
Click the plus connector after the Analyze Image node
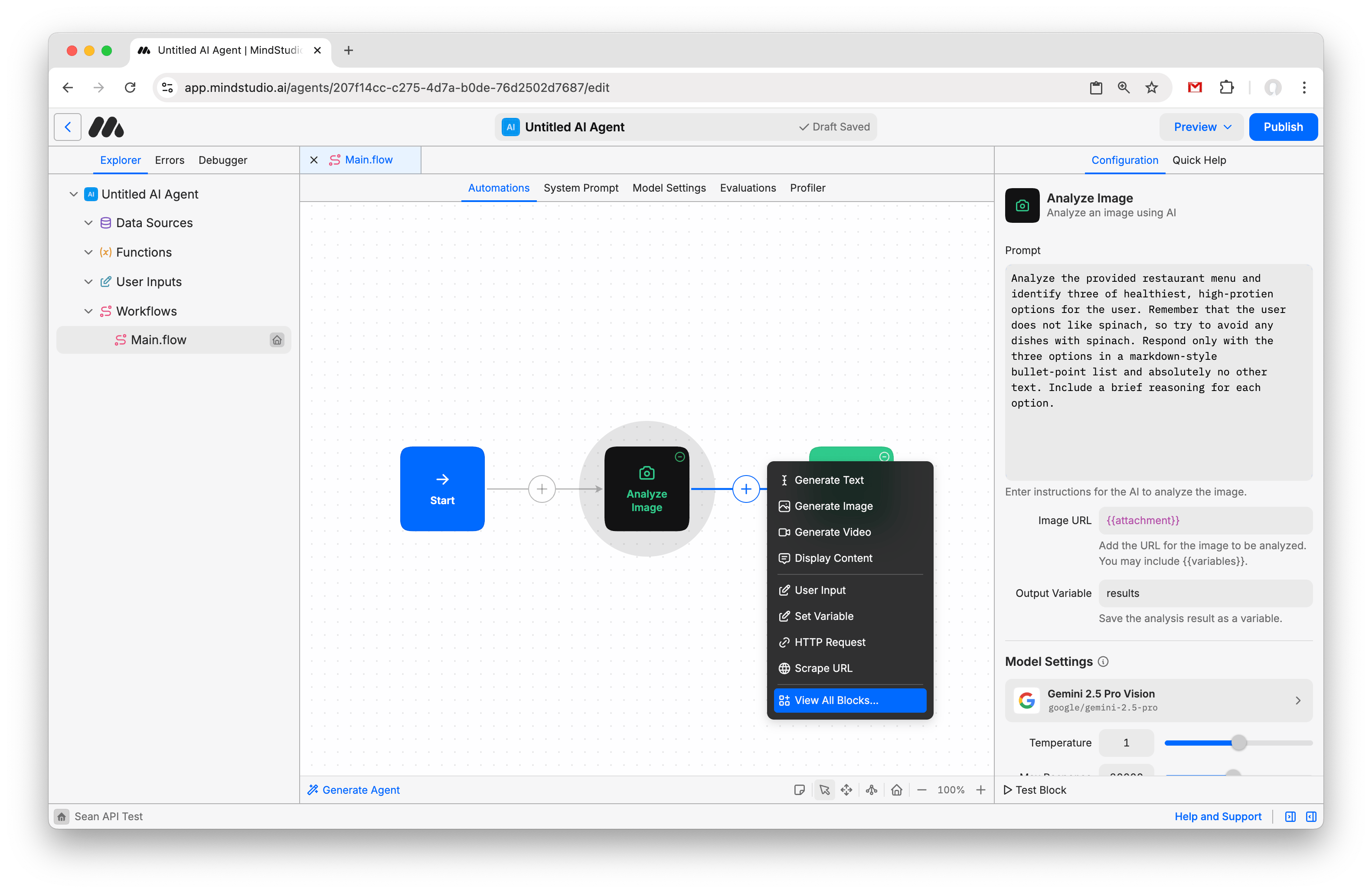coord(746,489)
